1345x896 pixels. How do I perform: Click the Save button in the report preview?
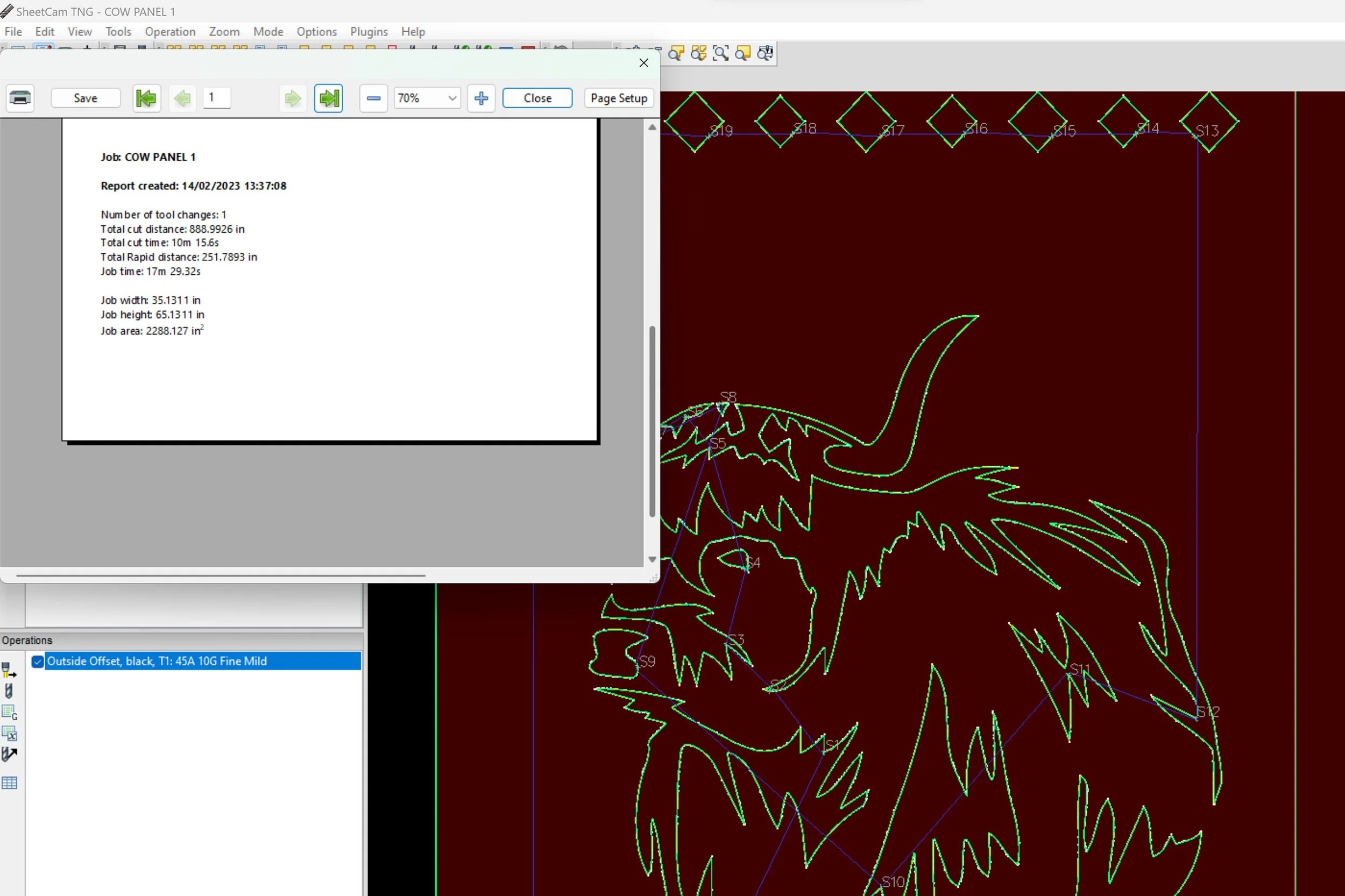tap(86, 98)
